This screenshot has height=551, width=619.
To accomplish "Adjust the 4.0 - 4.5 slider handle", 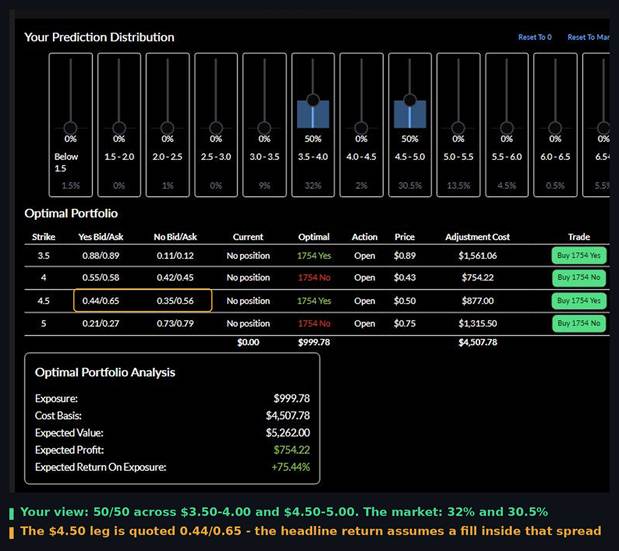I will 361,128.
